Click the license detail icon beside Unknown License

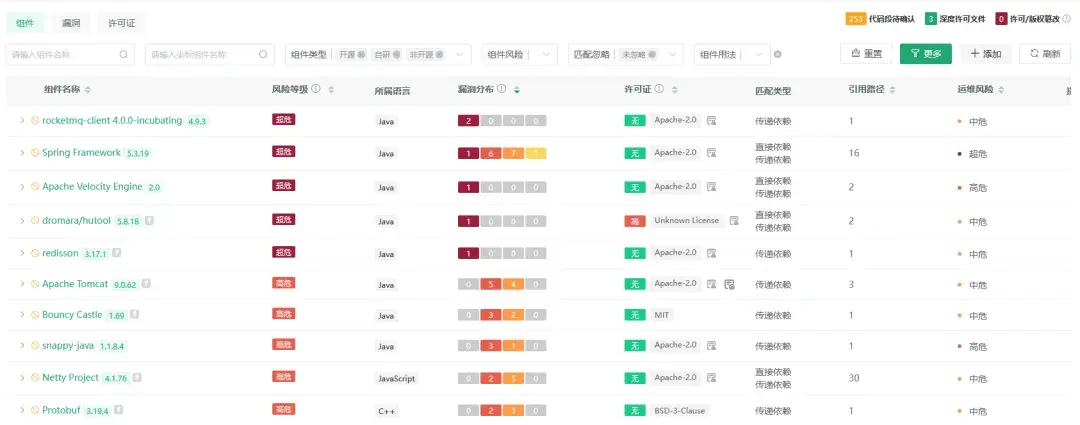point(734,220)
